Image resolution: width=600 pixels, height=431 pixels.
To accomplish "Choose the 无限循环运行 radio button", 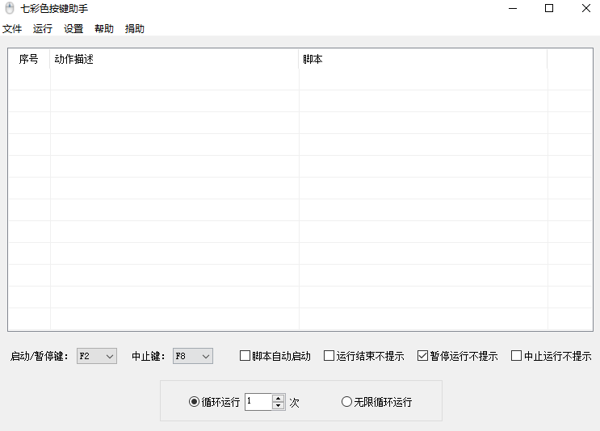I will pyautogui.click(x=347, y=402).
